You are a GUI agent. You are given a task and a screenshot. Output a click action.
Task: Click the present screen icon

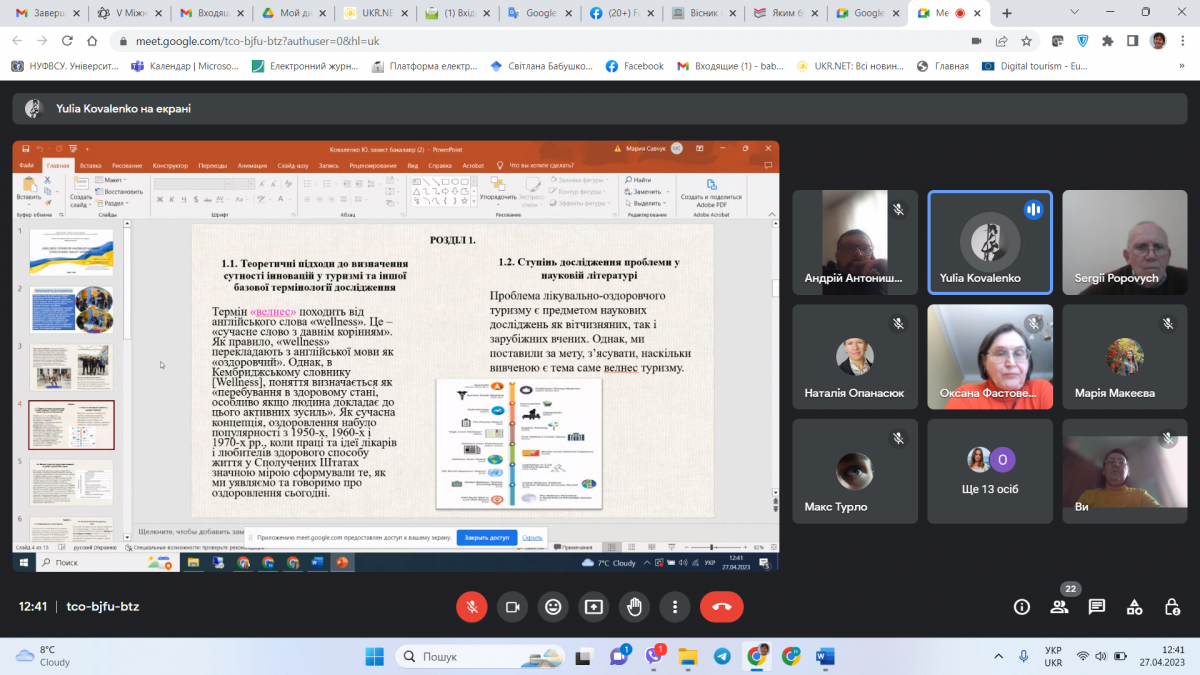tap(594, 606)
